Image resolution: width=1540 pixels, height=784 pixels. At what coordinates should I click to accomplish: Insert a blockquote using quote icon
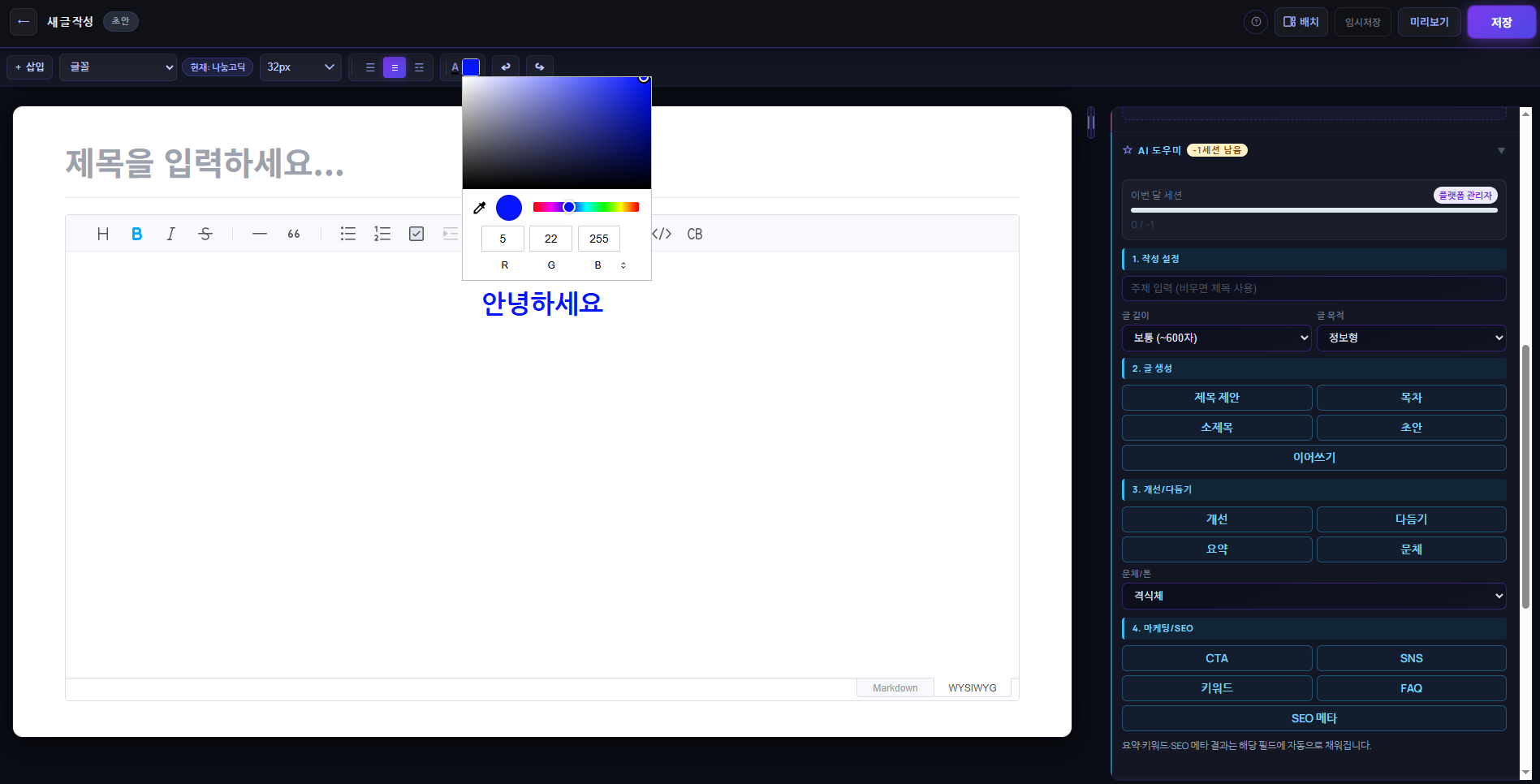point(294,234)
